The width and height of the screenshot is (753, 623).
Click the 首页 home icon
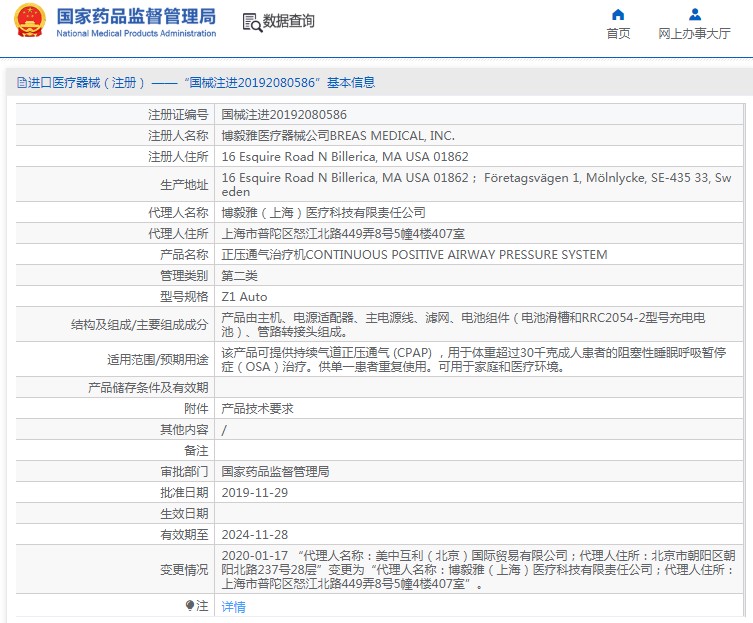618,15
